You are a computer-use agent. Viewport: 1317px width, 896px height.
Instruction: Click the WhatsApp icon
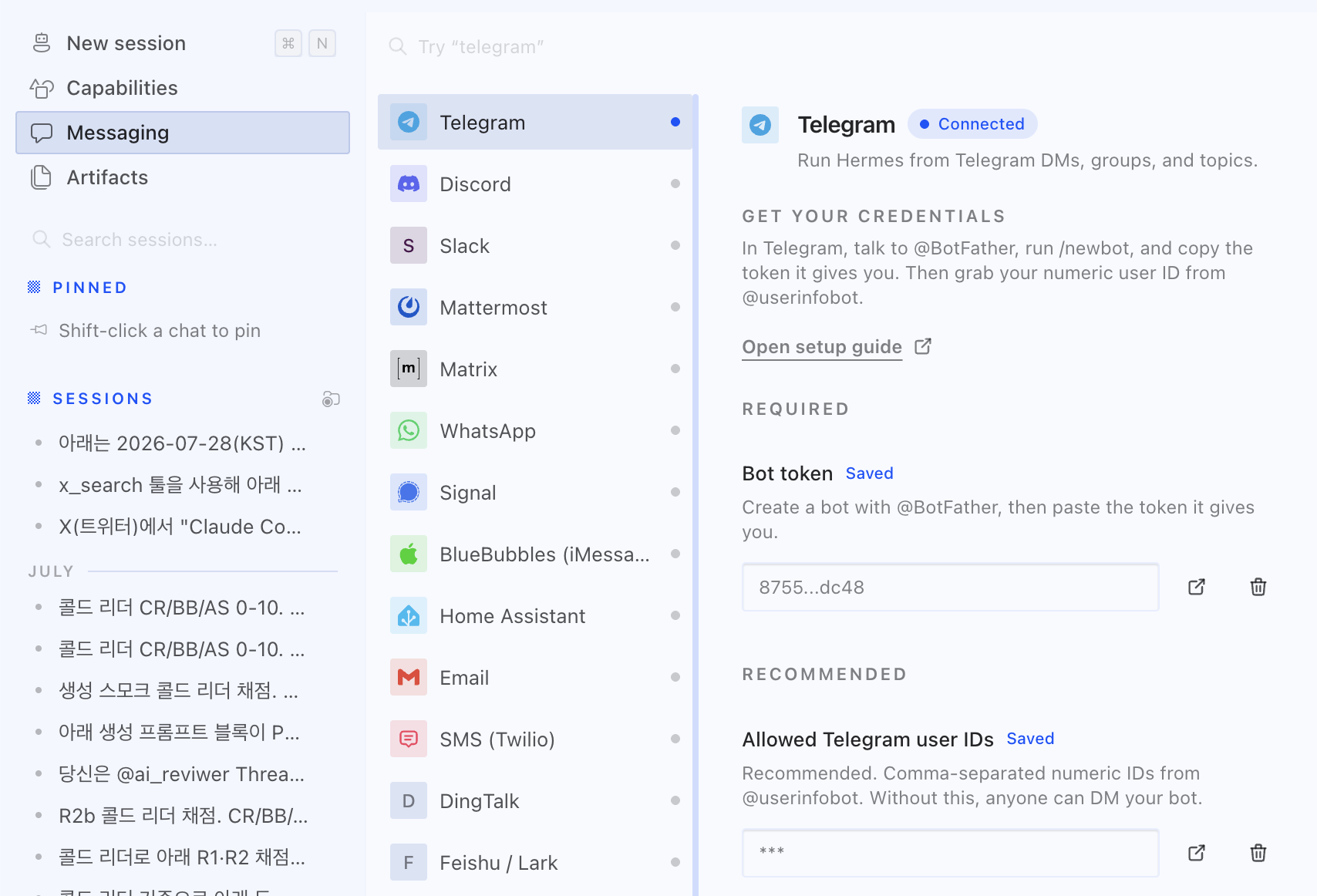coord(409,430)
